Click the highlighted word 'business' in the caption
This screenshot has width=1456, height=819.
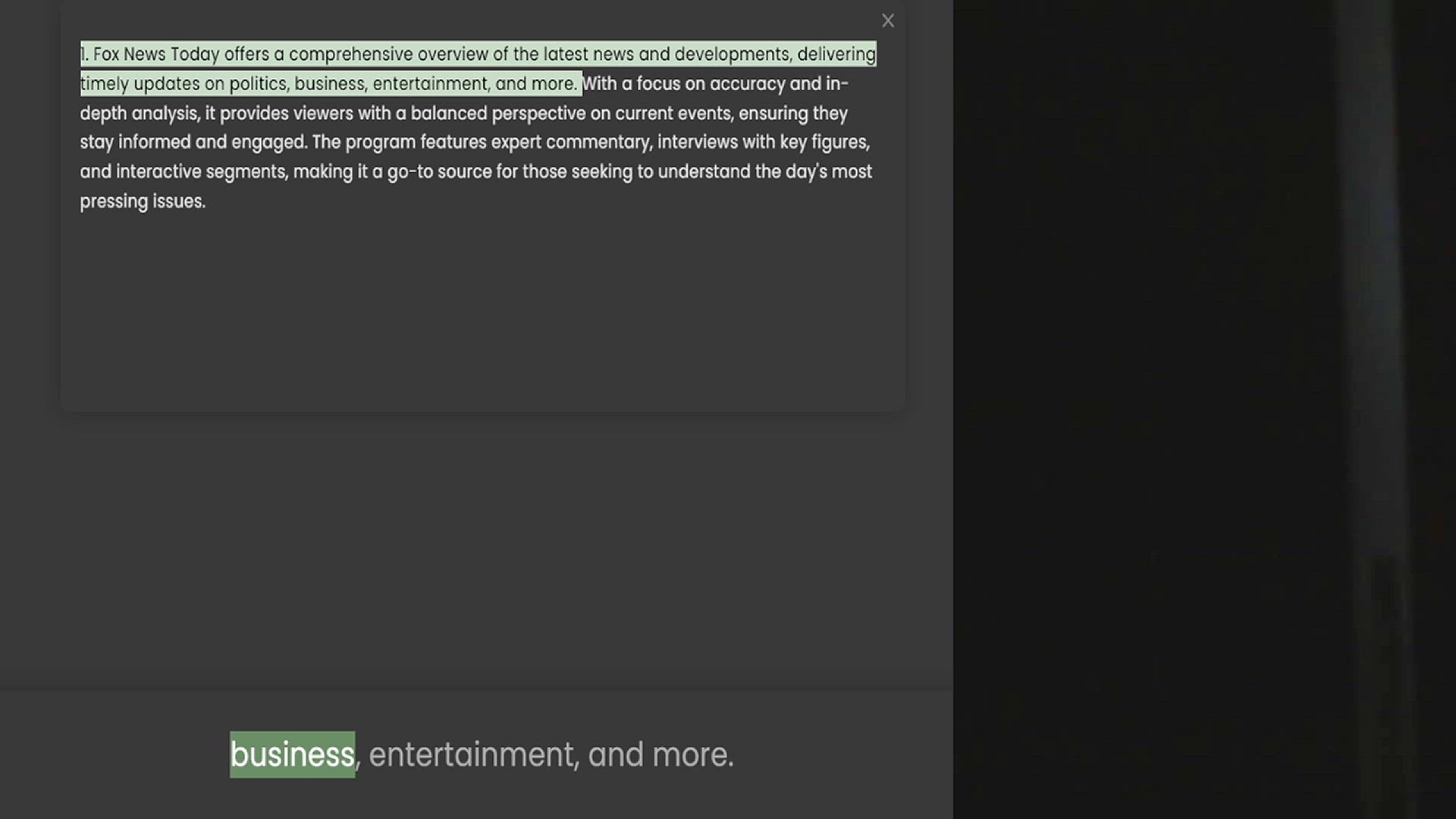292,755
